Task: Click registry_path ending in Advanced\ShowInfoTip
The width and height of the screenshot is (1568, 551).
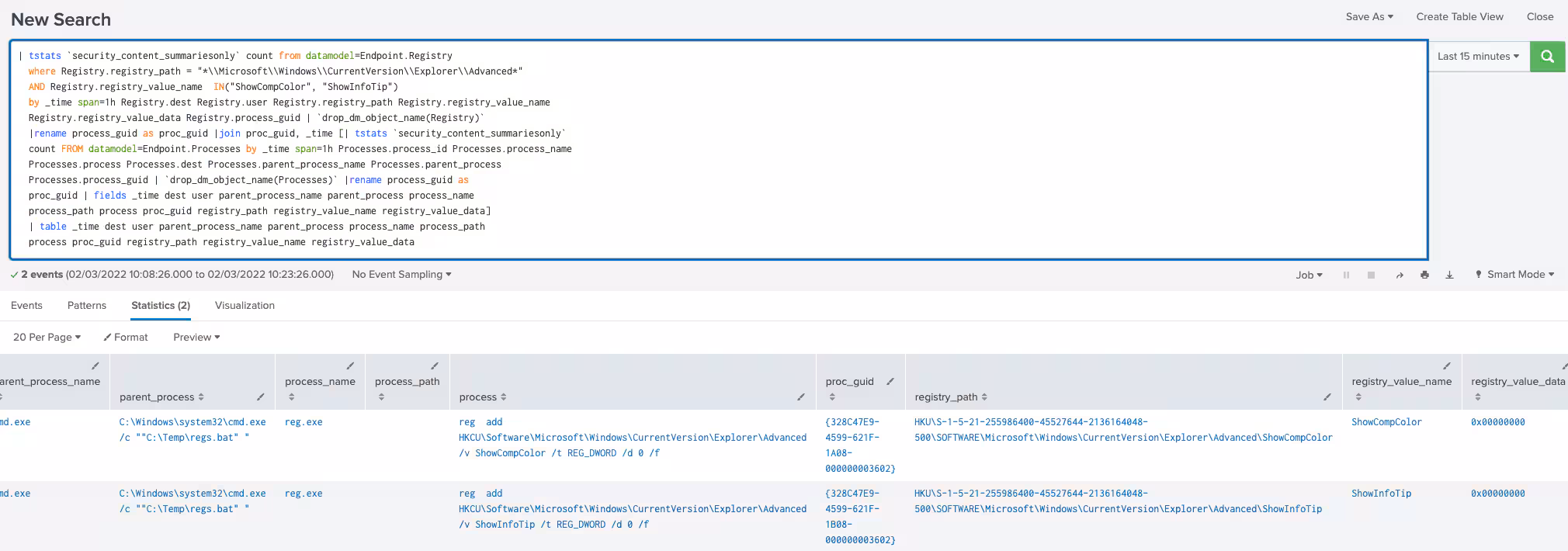Action: point(1118,501)
